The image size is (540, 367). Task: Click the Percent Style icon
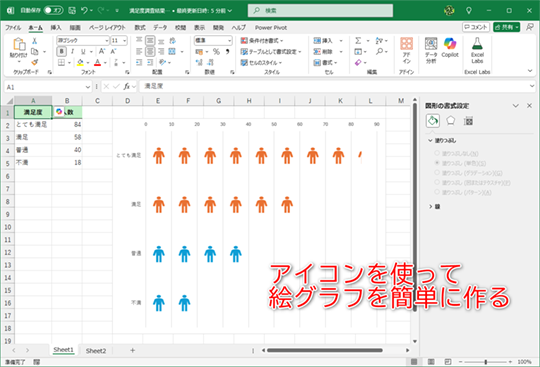coord(216,52)
